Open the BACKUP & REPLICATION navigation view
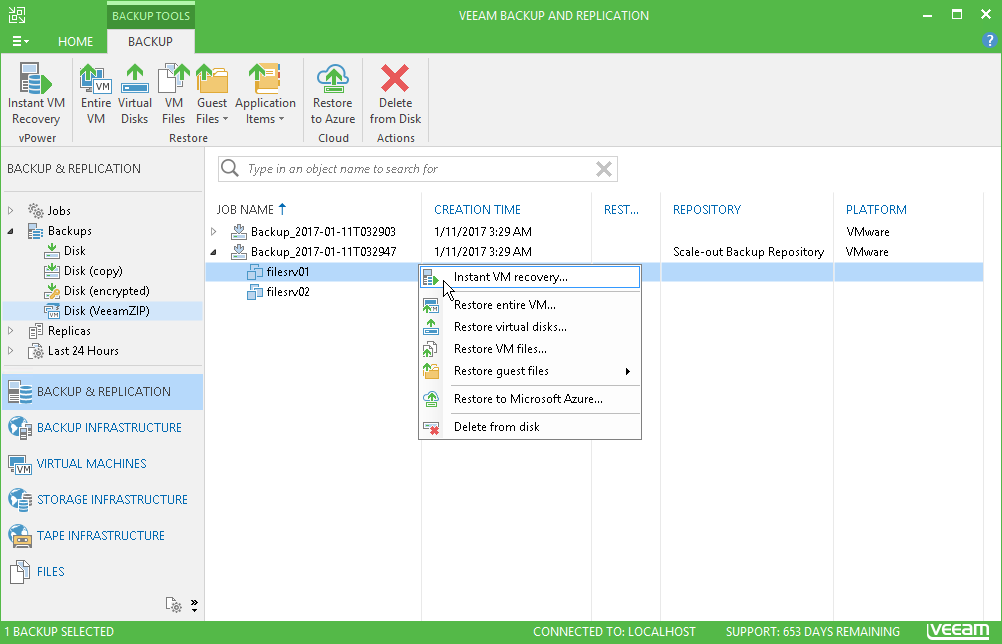This screenshot has width=1002, height=644. (x=103, y=392)
